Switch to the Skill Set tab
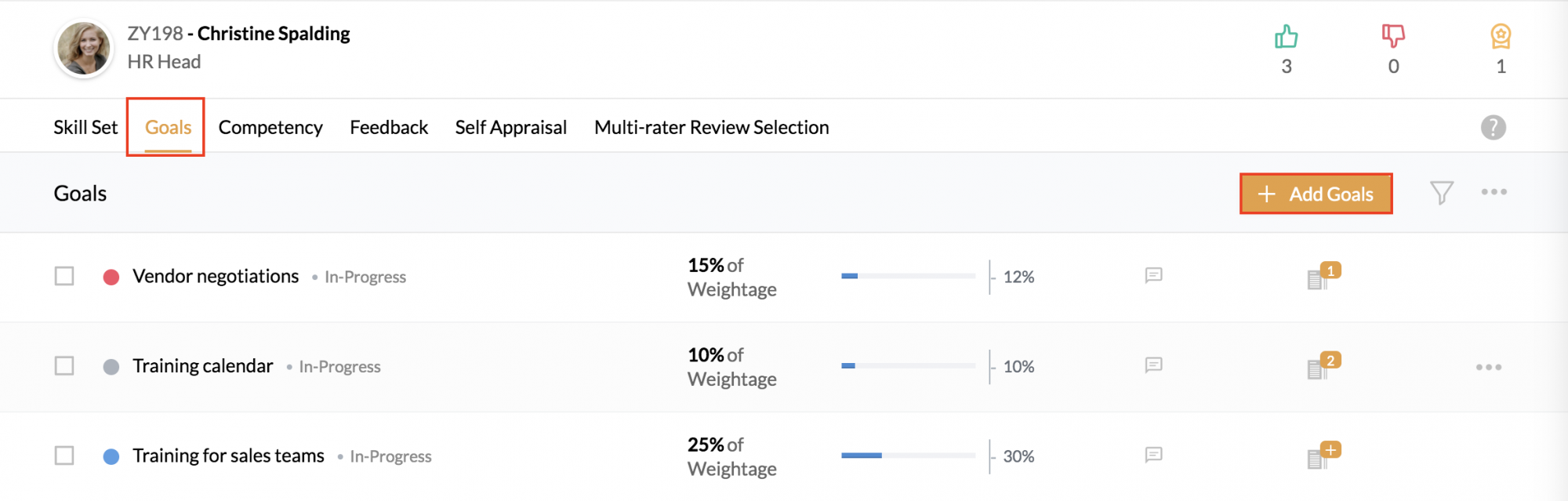This screenshot has width=1568, height=501. [85, 127]
